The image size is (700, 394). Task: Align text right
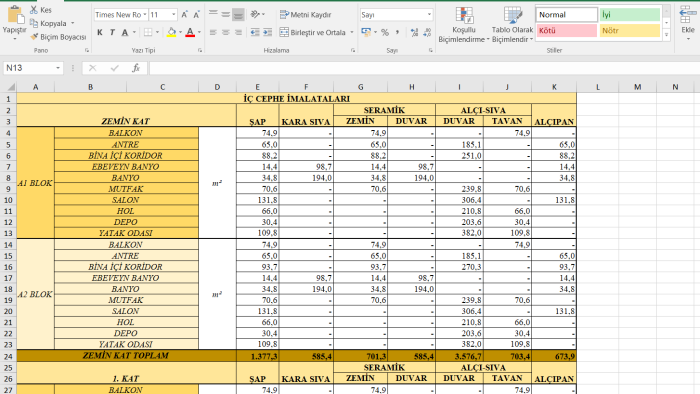(x=238, y=32)
